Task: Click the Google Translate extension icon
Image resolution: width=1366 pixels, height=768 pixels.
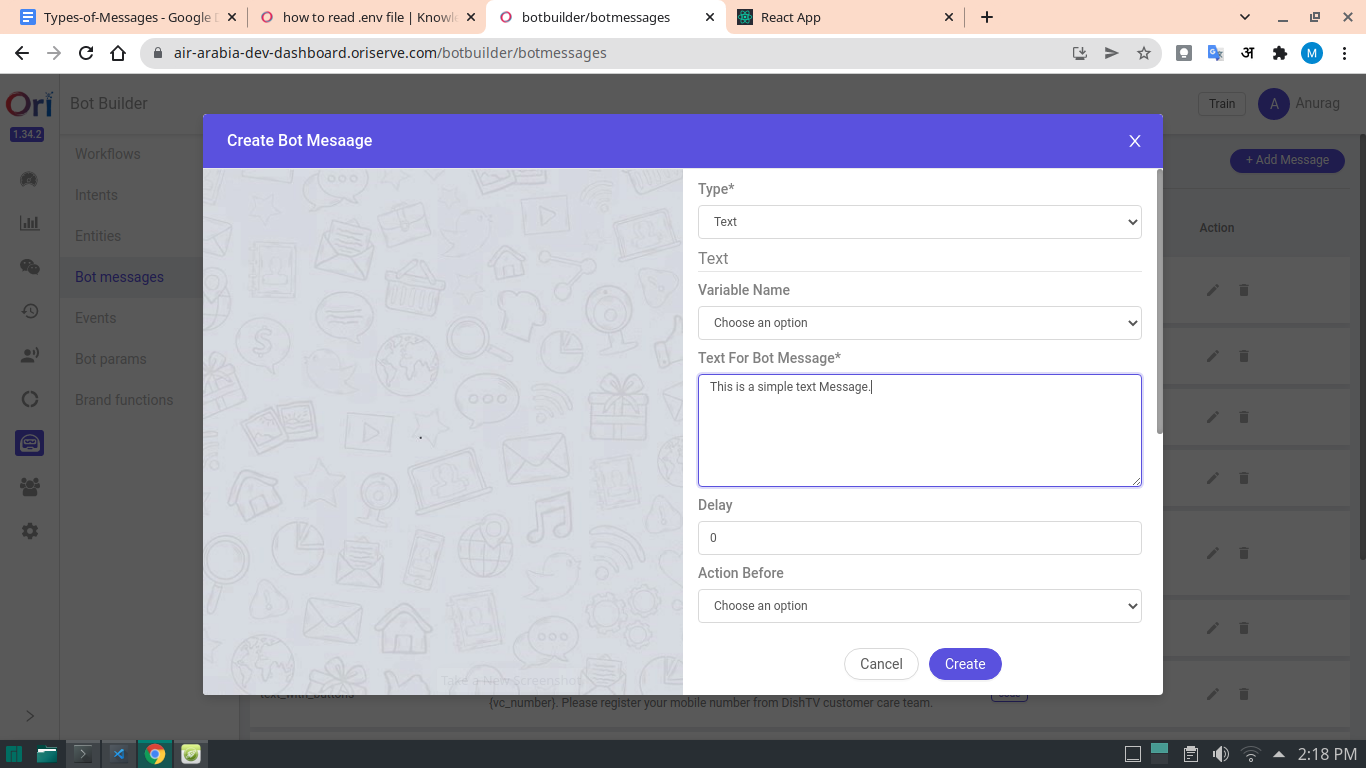Action: click(1215, 53)
